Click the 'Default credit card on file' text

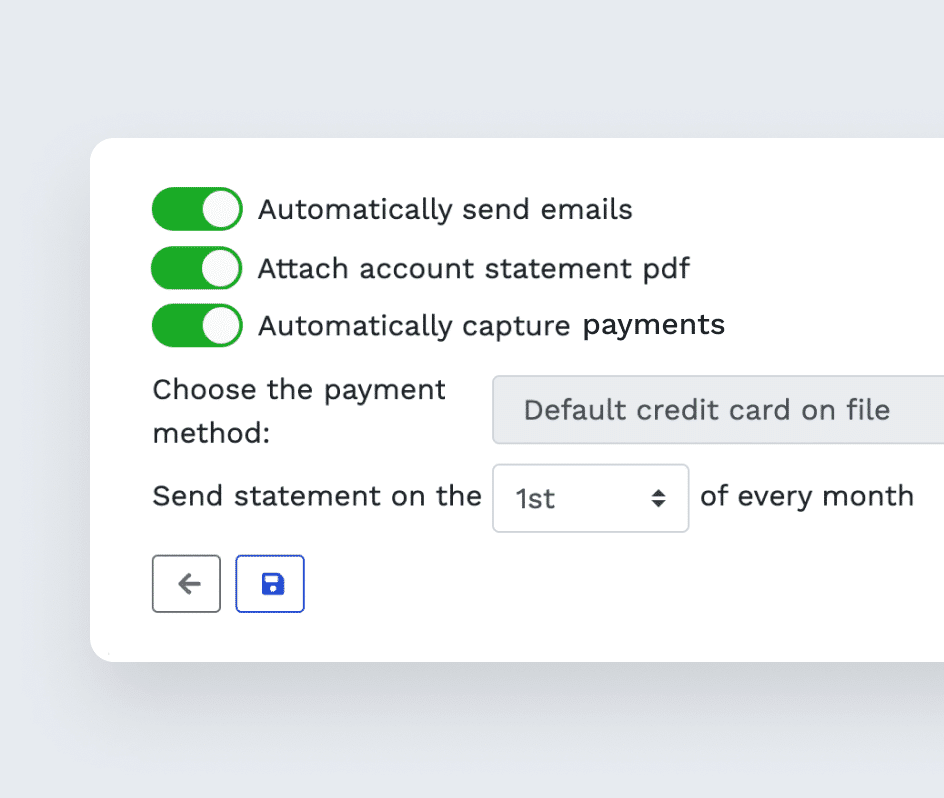click(x=707, y=410)
